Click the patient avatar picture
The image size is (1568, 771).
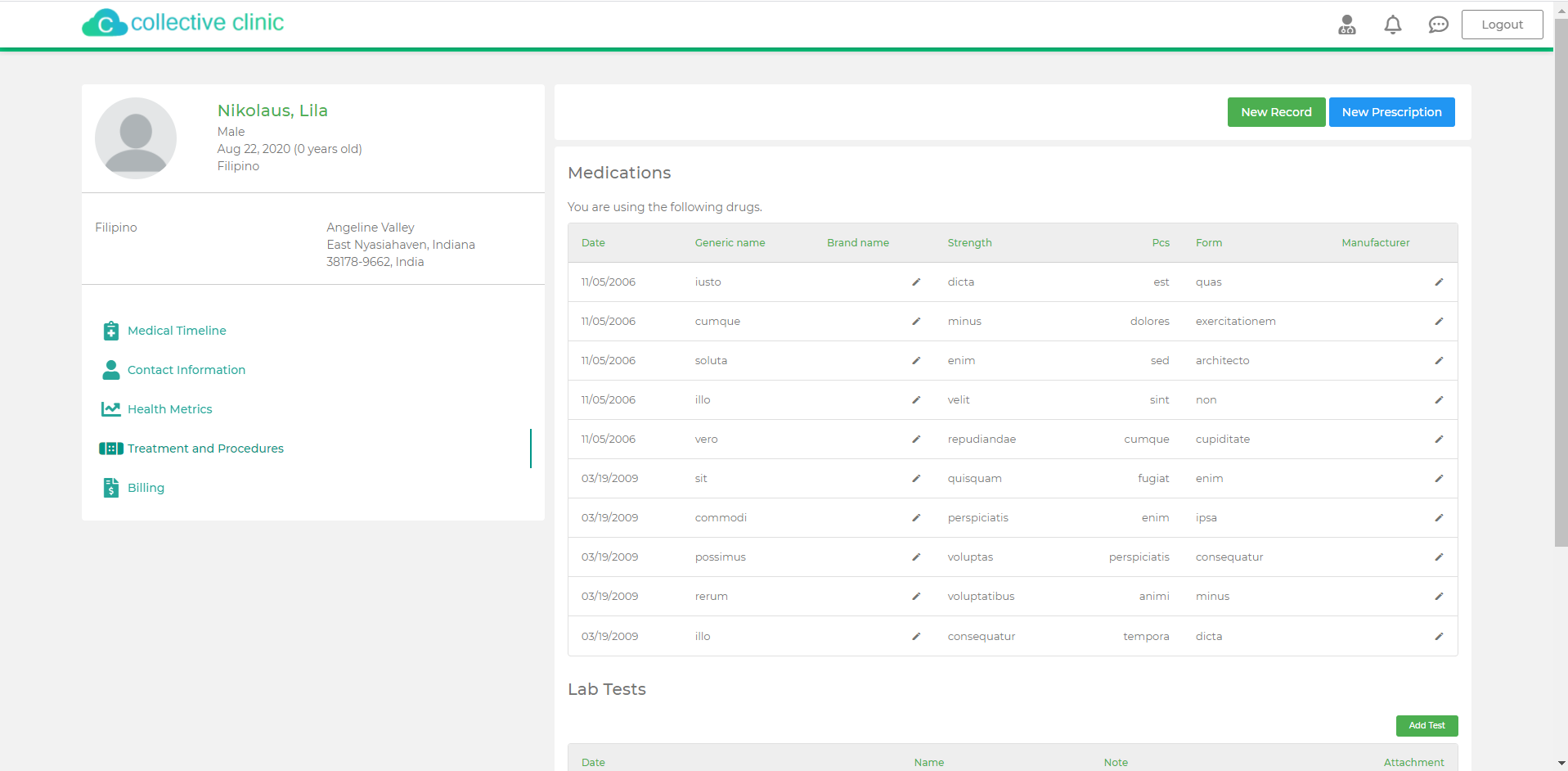click(x=136, y=138)
